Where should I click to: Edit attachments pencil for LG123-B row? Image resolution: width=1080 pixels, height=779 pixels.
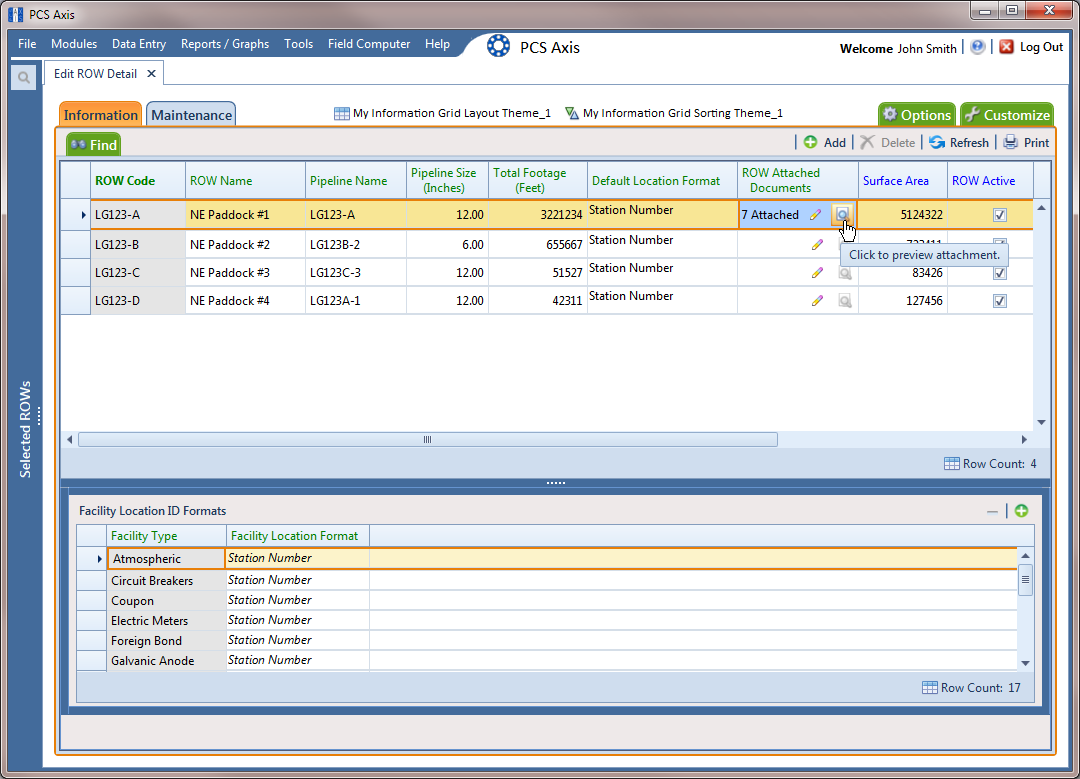tap(817, 245)
